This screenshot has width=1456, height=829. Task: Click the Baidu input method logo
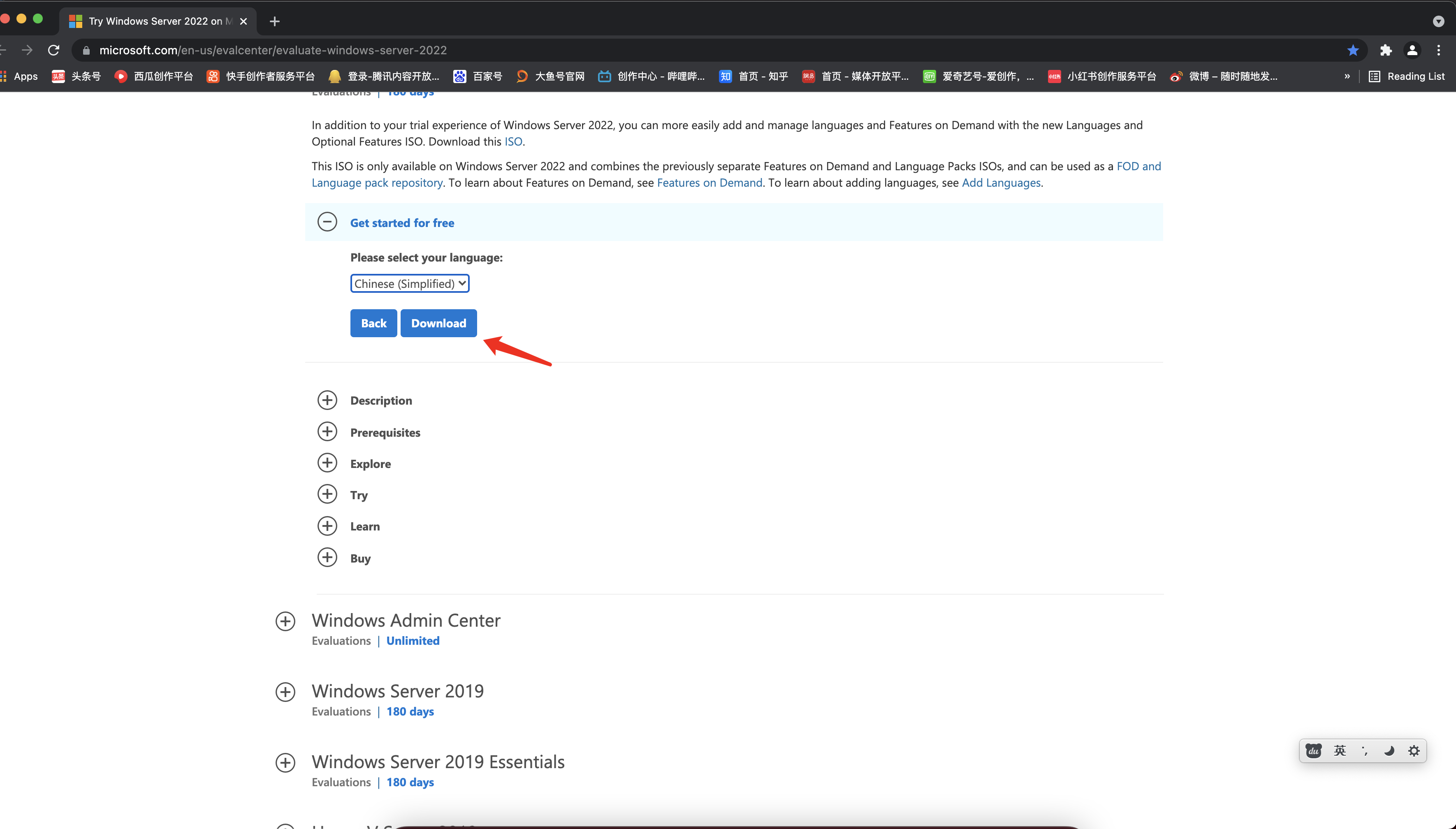[x=1314, y=751]
